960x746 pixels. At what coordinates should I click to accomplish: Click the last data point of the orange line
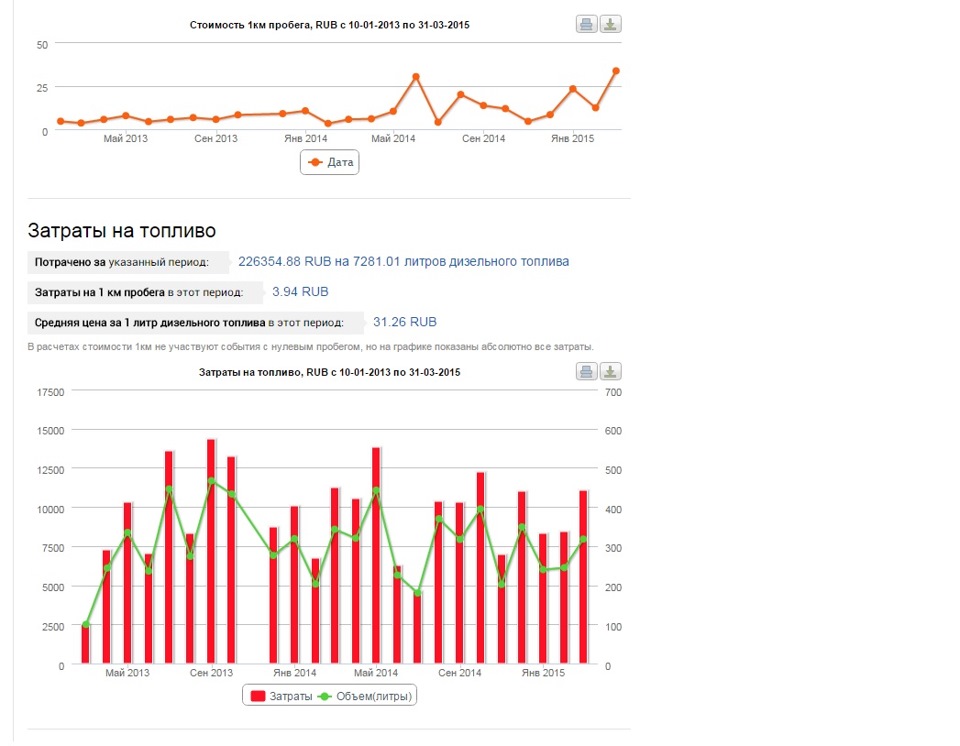(616, 71)
